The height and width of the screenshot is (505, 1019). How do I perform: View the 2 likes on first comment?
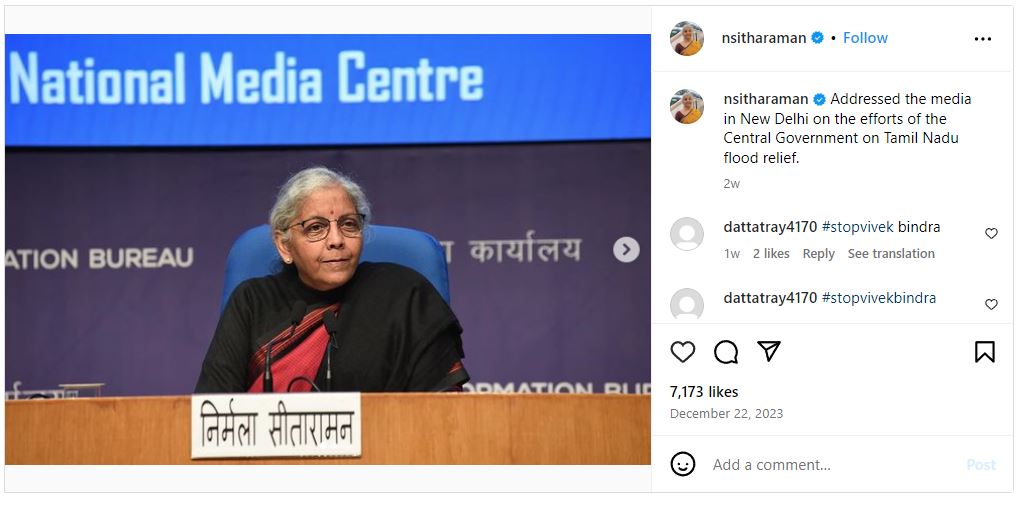771,253
